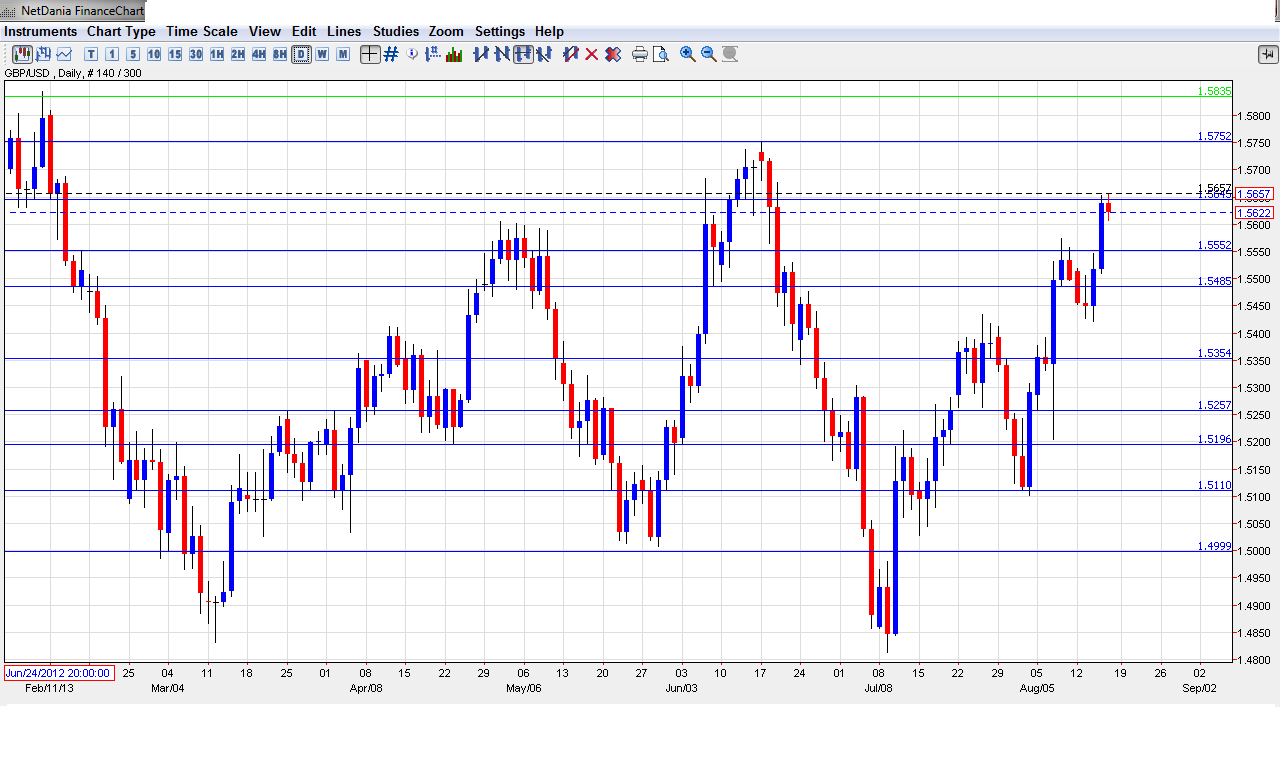Open print preview with the magnifier page icon
The height and width of the screenshot is (768, 1280).
point(660,54)
